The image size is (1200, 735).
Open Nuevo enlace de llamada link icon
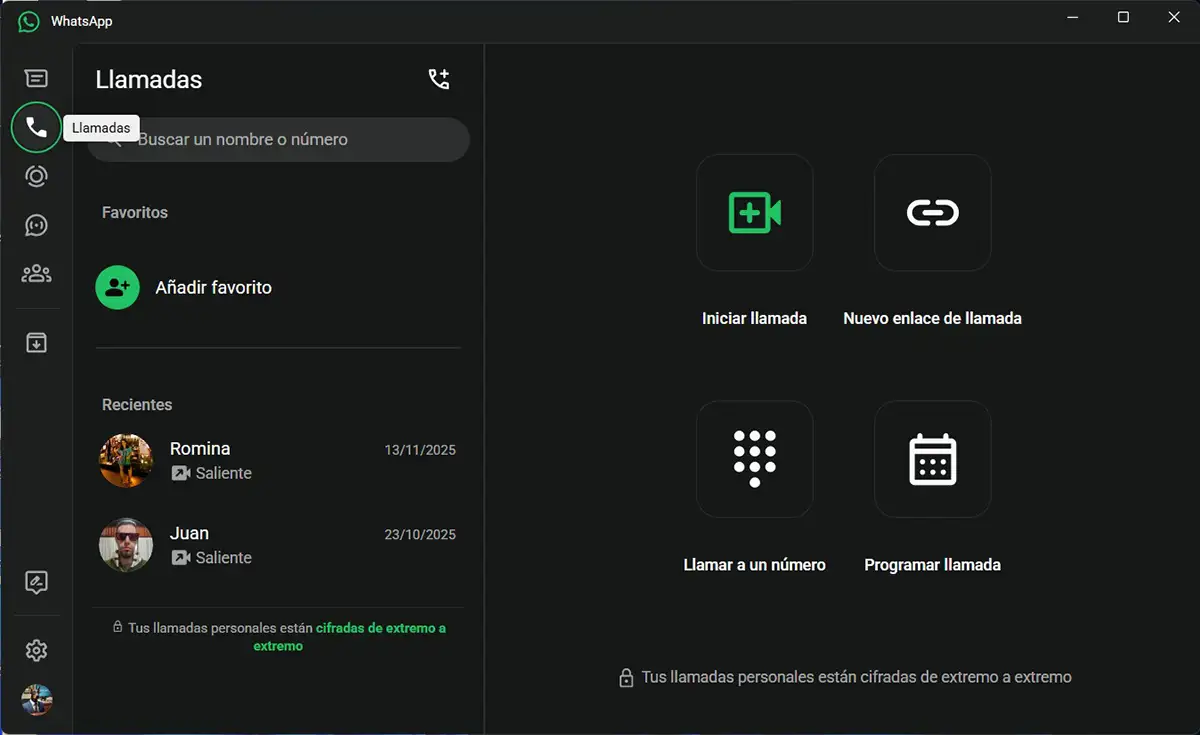[x=931, y=212]
